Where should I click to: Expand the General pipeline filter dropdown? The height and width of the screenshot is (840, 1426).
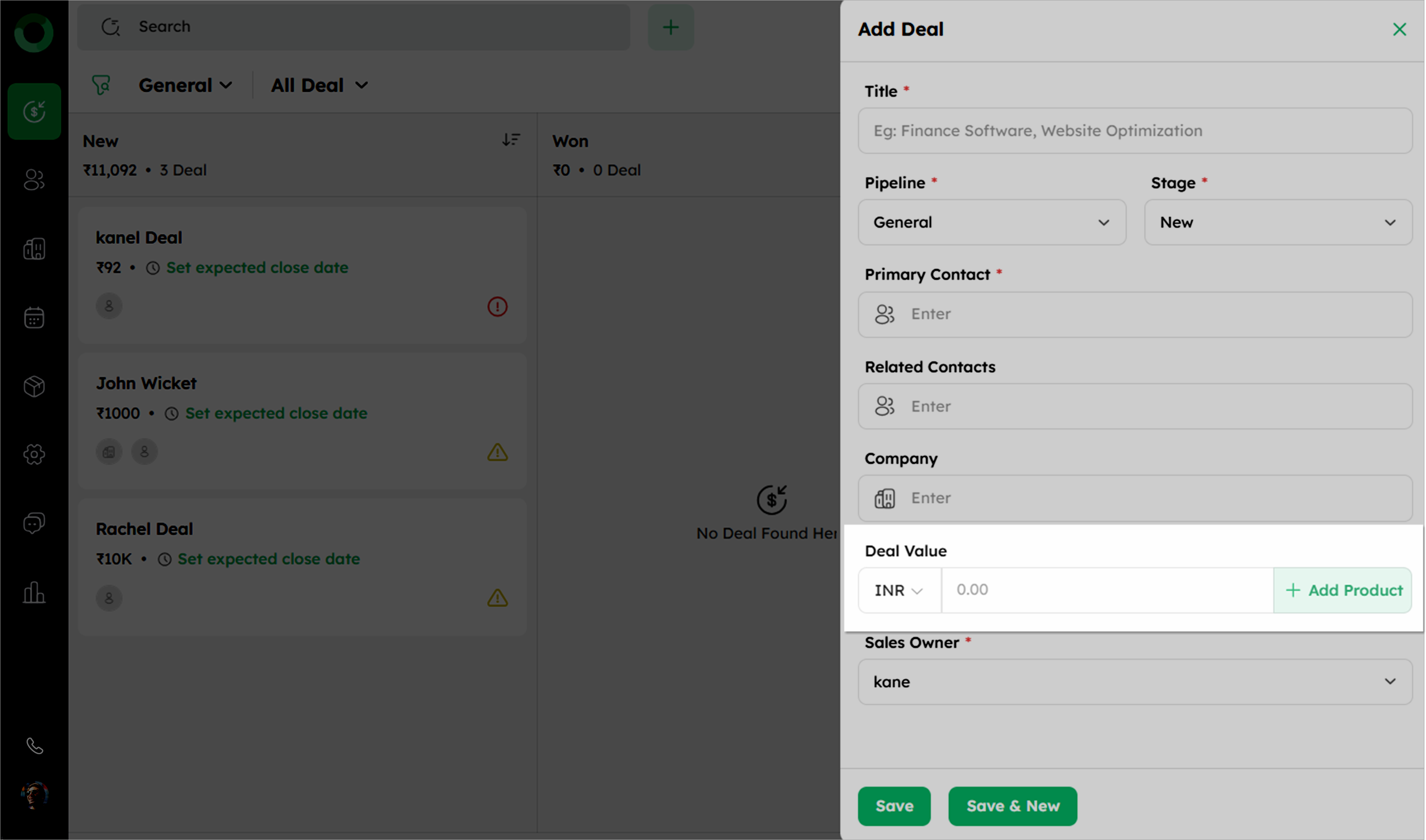click(x=185, y=85)
